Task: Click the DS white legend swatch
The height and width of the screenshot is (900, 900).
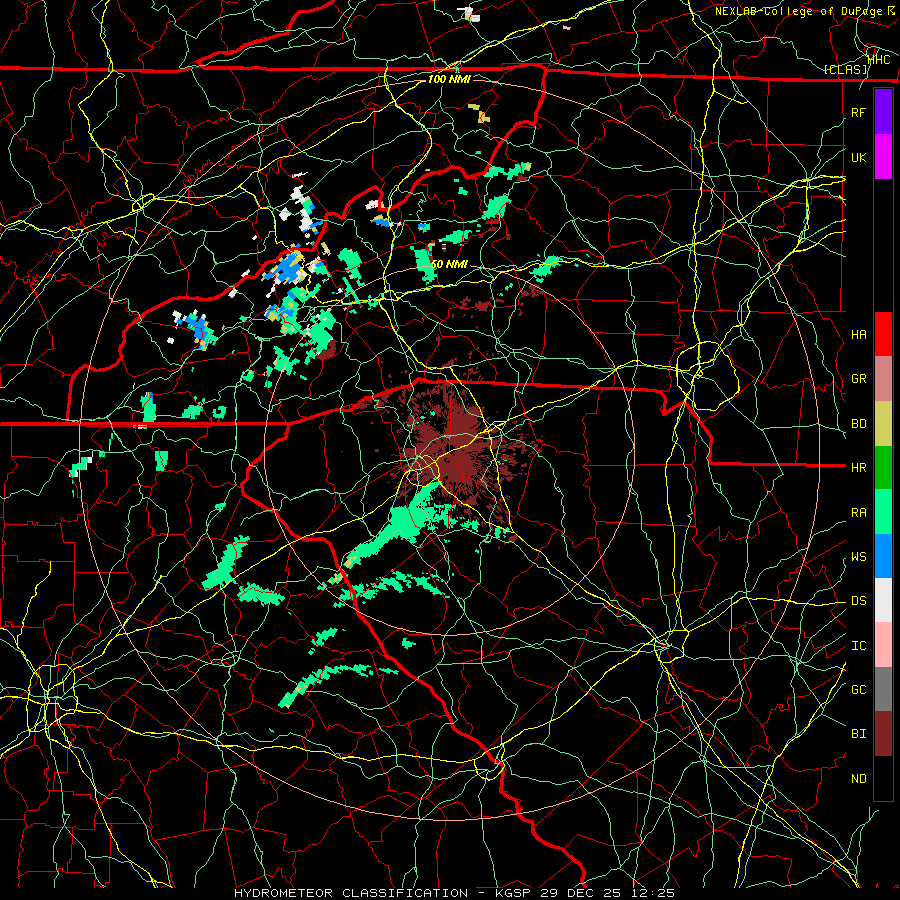Action: 883,600
